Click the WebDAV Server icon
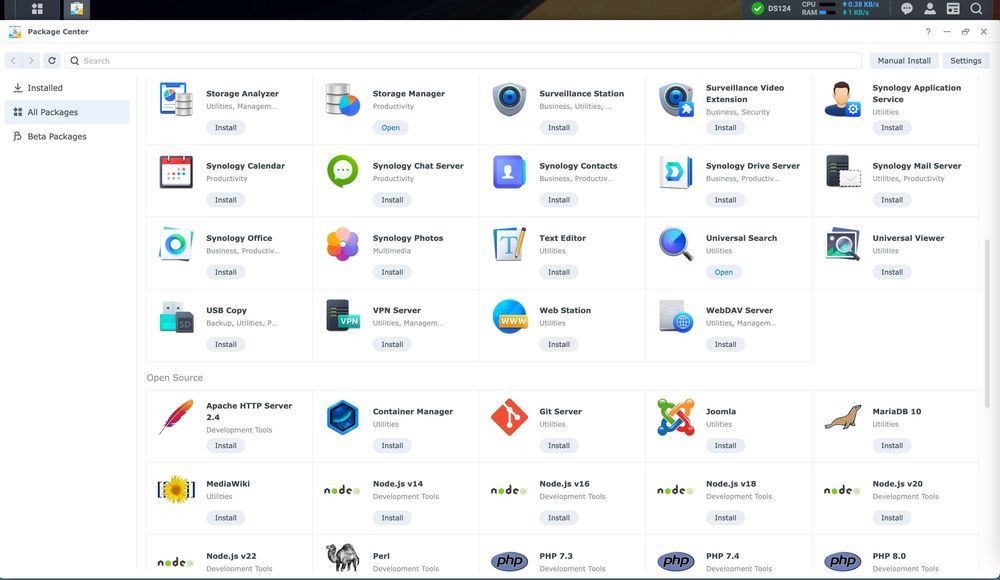The height and width of the screenshot is (580, 1000). (675, 316)
